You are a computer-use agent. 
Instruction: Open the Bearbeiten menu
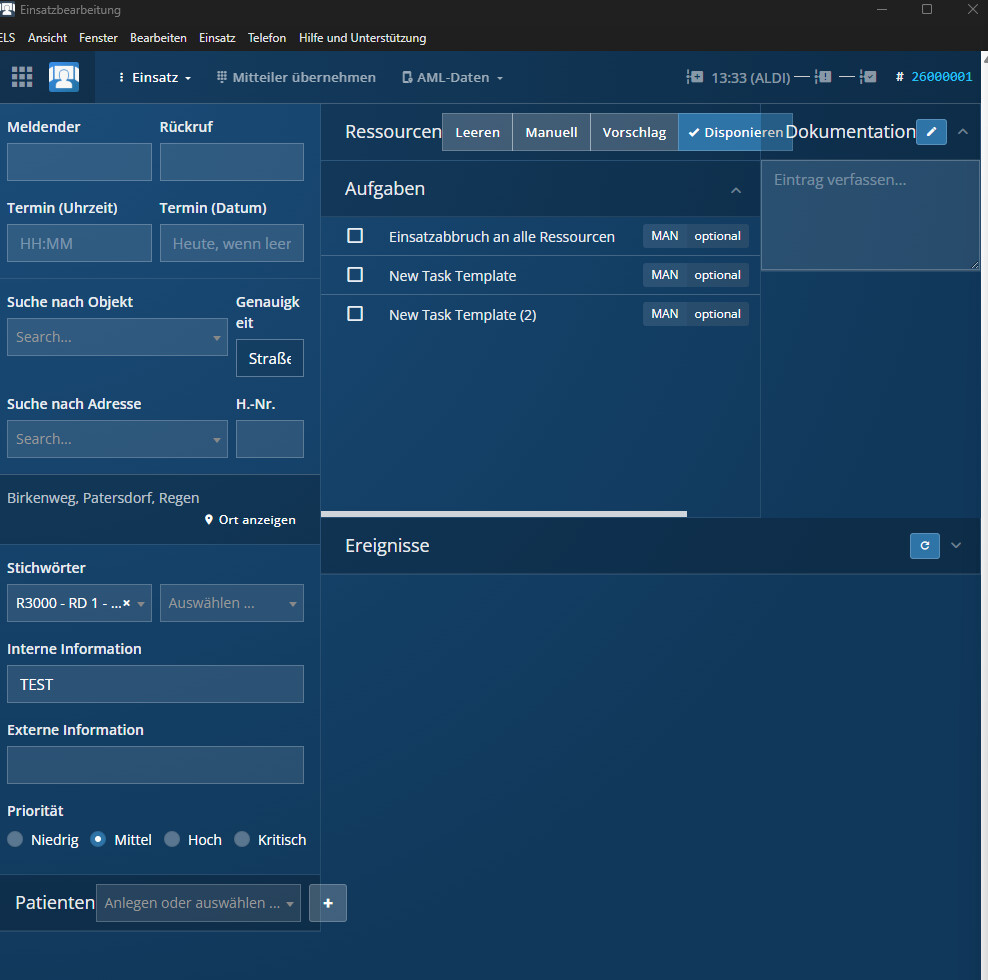(x=158, y=38)
